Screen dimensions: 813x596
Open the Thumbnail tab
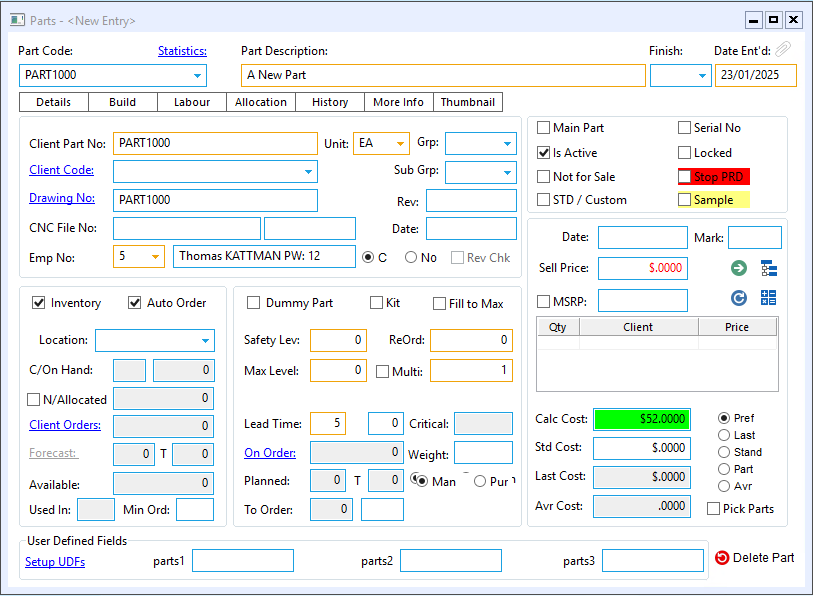468,102
